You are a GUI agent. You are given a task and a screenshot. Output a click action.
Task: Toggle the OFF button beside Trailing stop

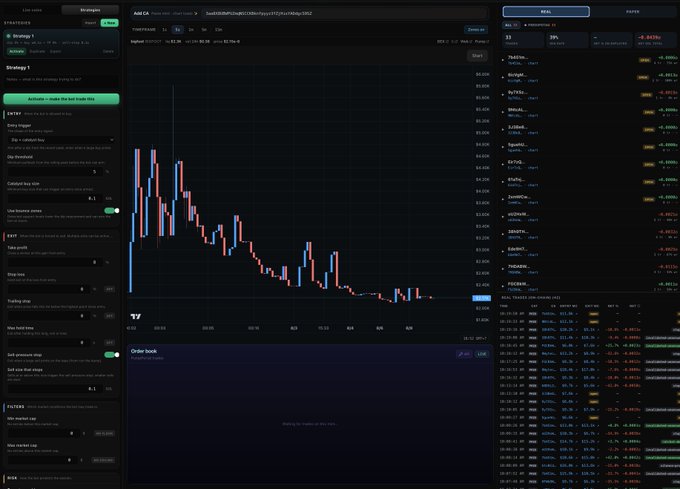(109, 316)
